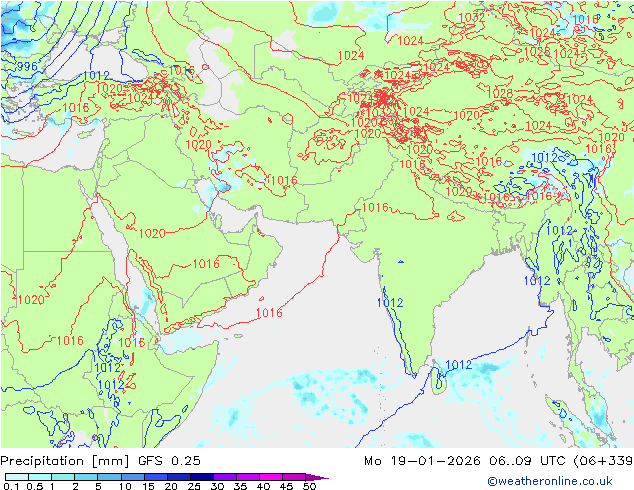
Task: Click the legend tick label '50'
Action: tap(309, 486)
